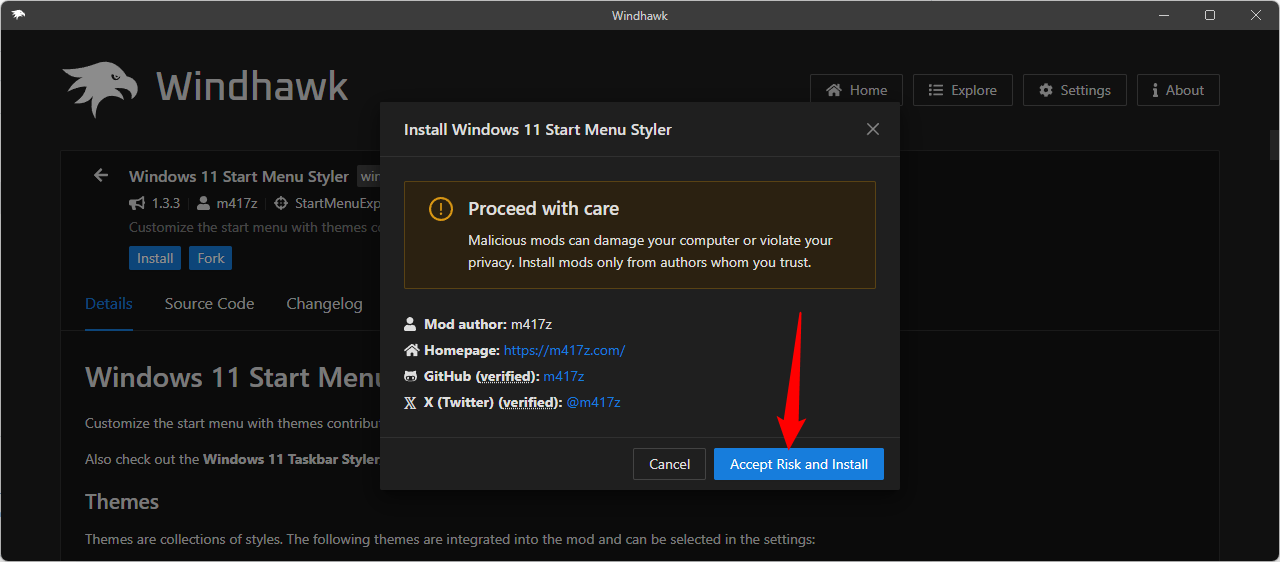Click the 'Install Windows 11 Start Menu Styler' dialog title
Image resolution: width=1280 pixels, height=562 pixels.
538,129
